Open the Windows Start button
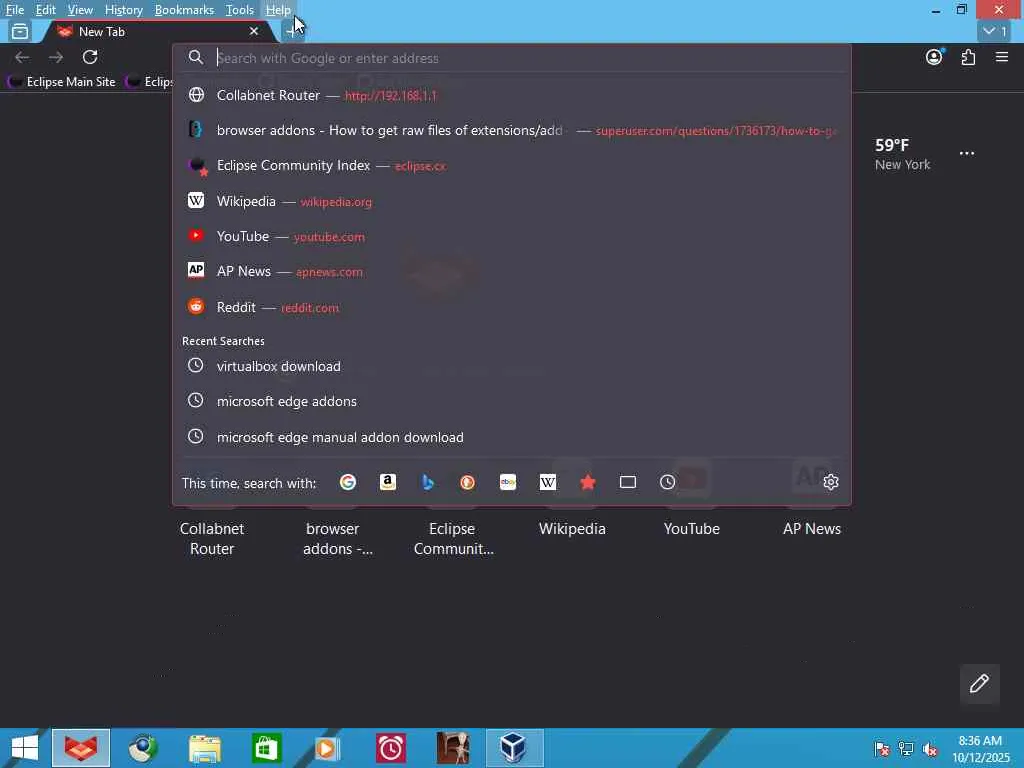The width and height of the screenshot is (1024, 768). coord(25,748)
